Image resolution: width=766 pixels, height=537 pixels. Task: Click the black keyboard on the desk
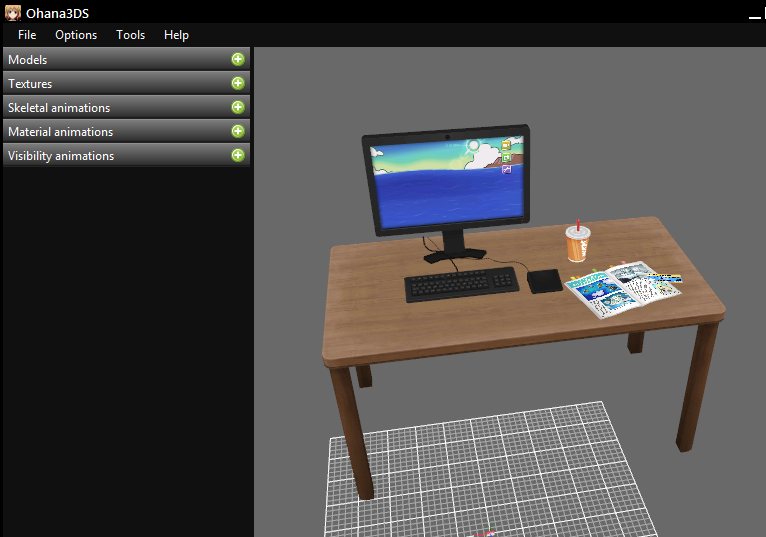coord(461,284)
